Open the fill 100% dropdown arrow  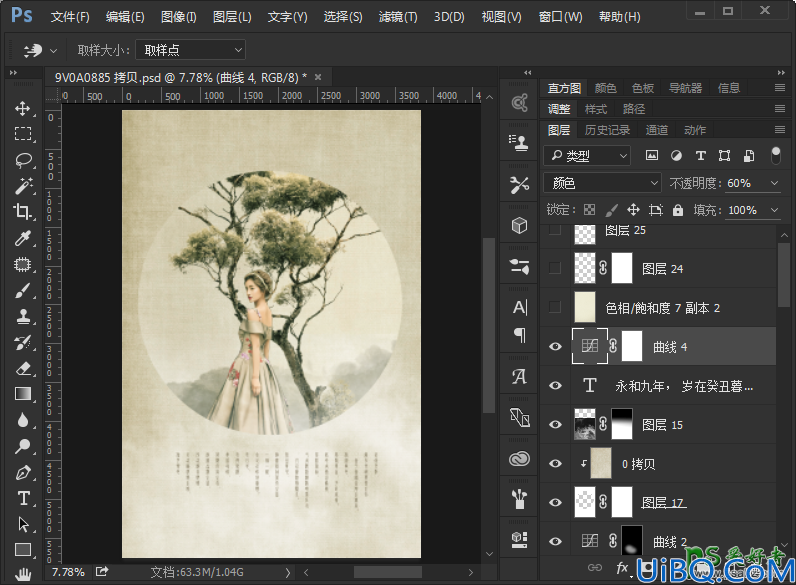[x=774, y=210]
